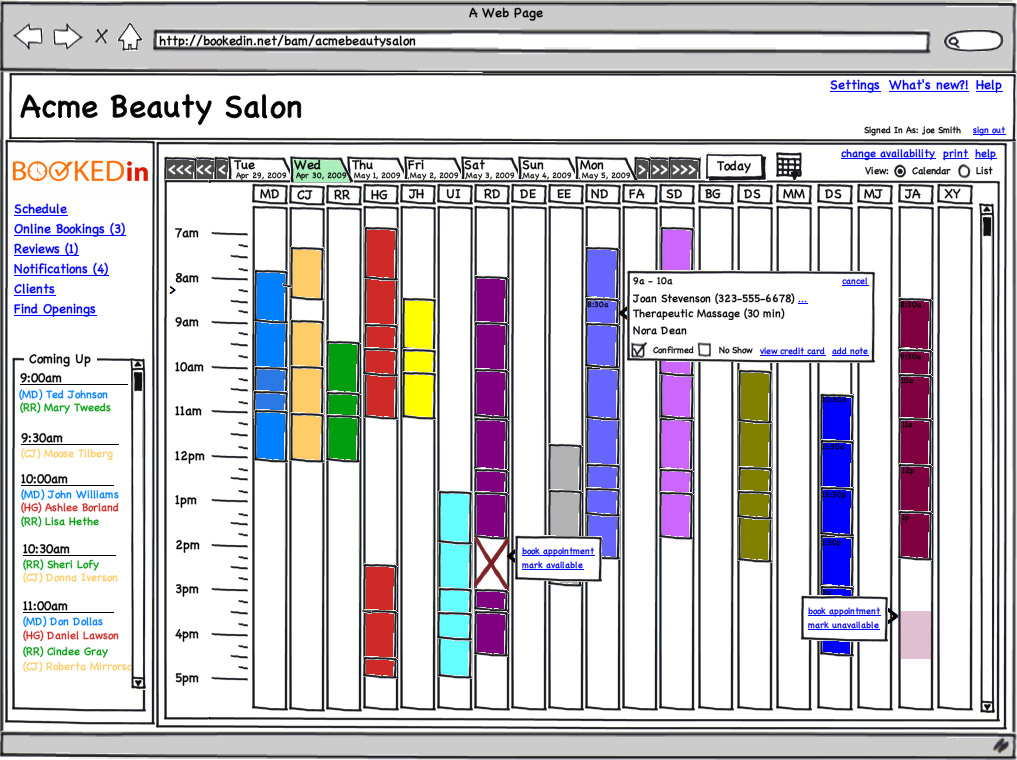The image size is (1017, 760).
Task: Click "(MD) Ted Johnson" in Coming Up
Action: point(64,394)
